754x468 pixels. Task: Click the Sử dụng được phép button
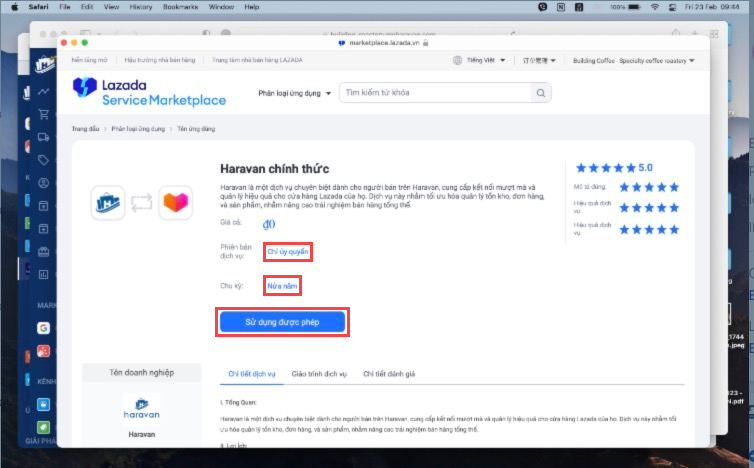282,322
